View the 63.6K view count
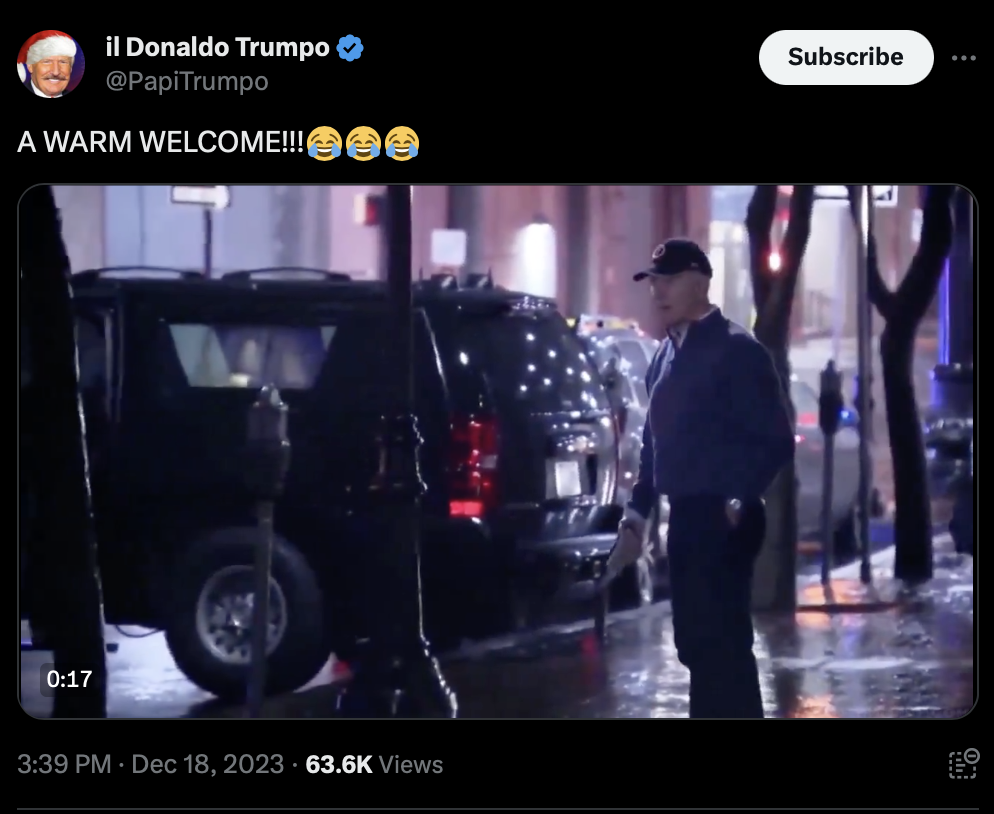Viewport: 994px width, 814px height. point(339,764)
